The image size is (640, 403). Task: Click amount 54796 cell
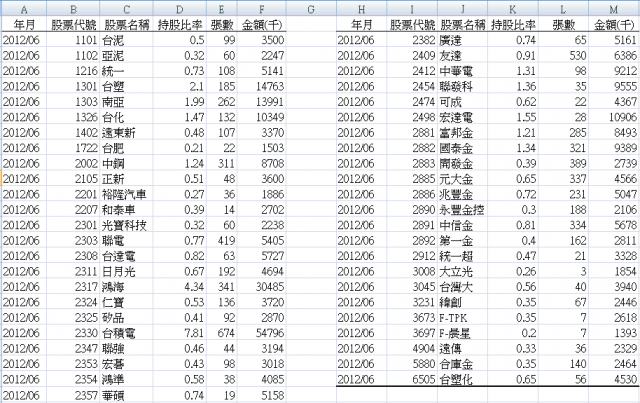[x=262, y=333]
